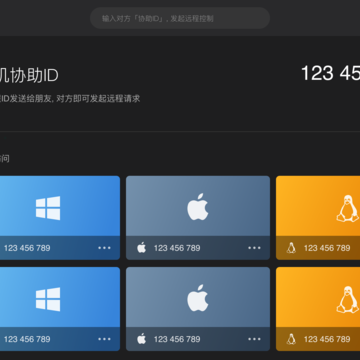Select second-row Linux card ID 123 456 789

(x=327, y=339)
